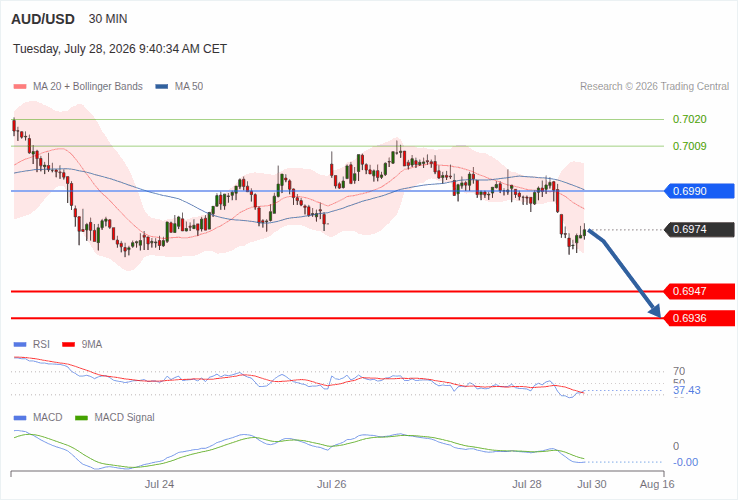
Task: Click the MACD legend label
Action: coord(48,418)
